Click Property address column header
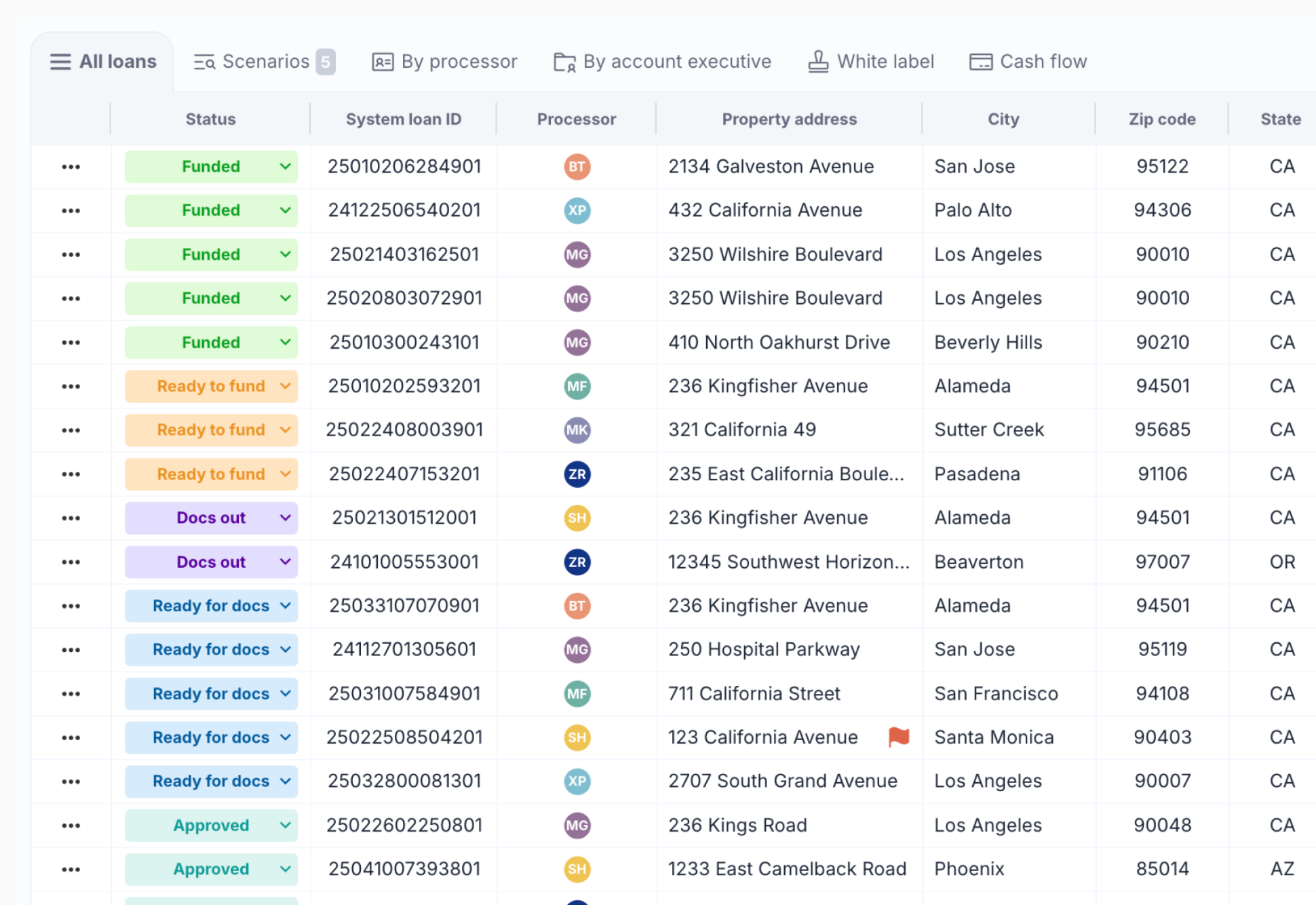Image resolution: width=1316 pixels, height=905 pixels. point(790,119)
